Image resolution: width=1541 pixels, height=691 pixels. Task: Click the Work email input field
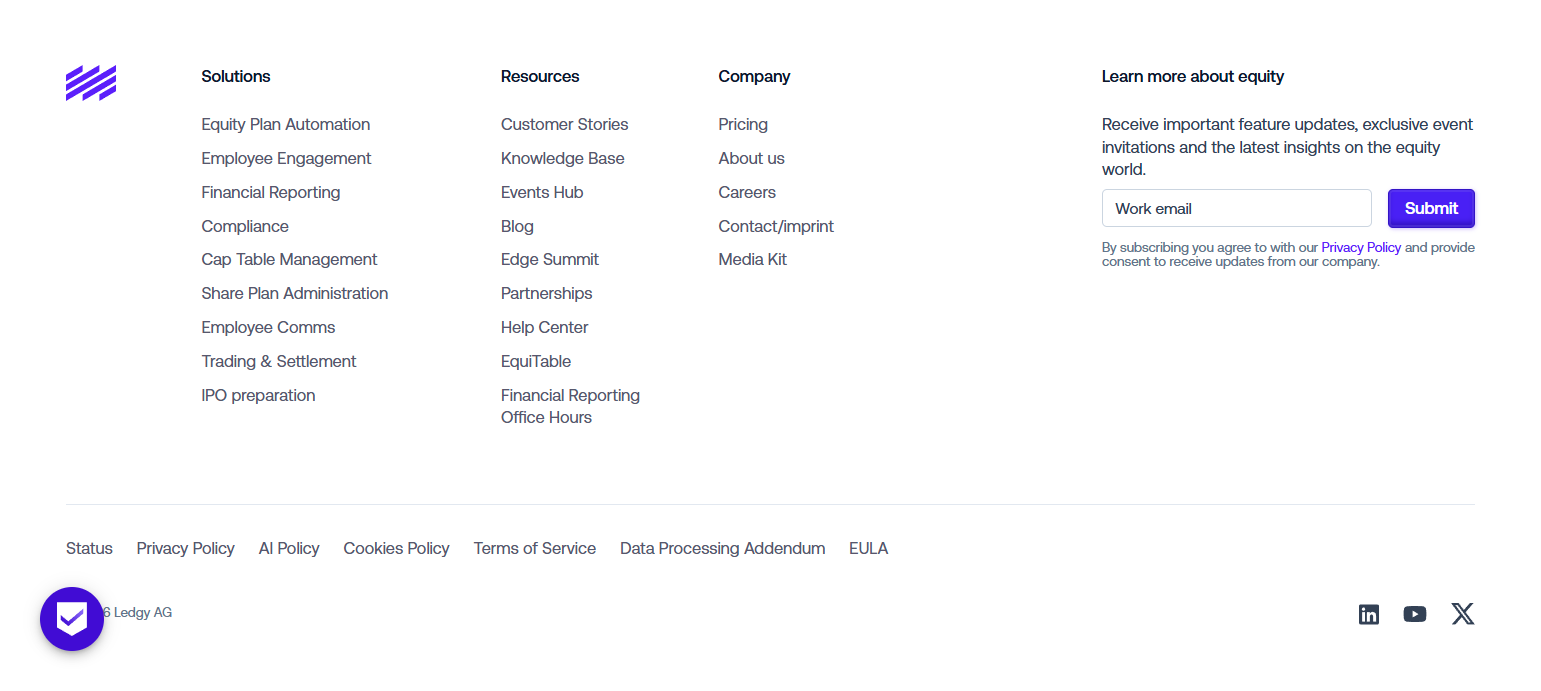pos(1237,208)
